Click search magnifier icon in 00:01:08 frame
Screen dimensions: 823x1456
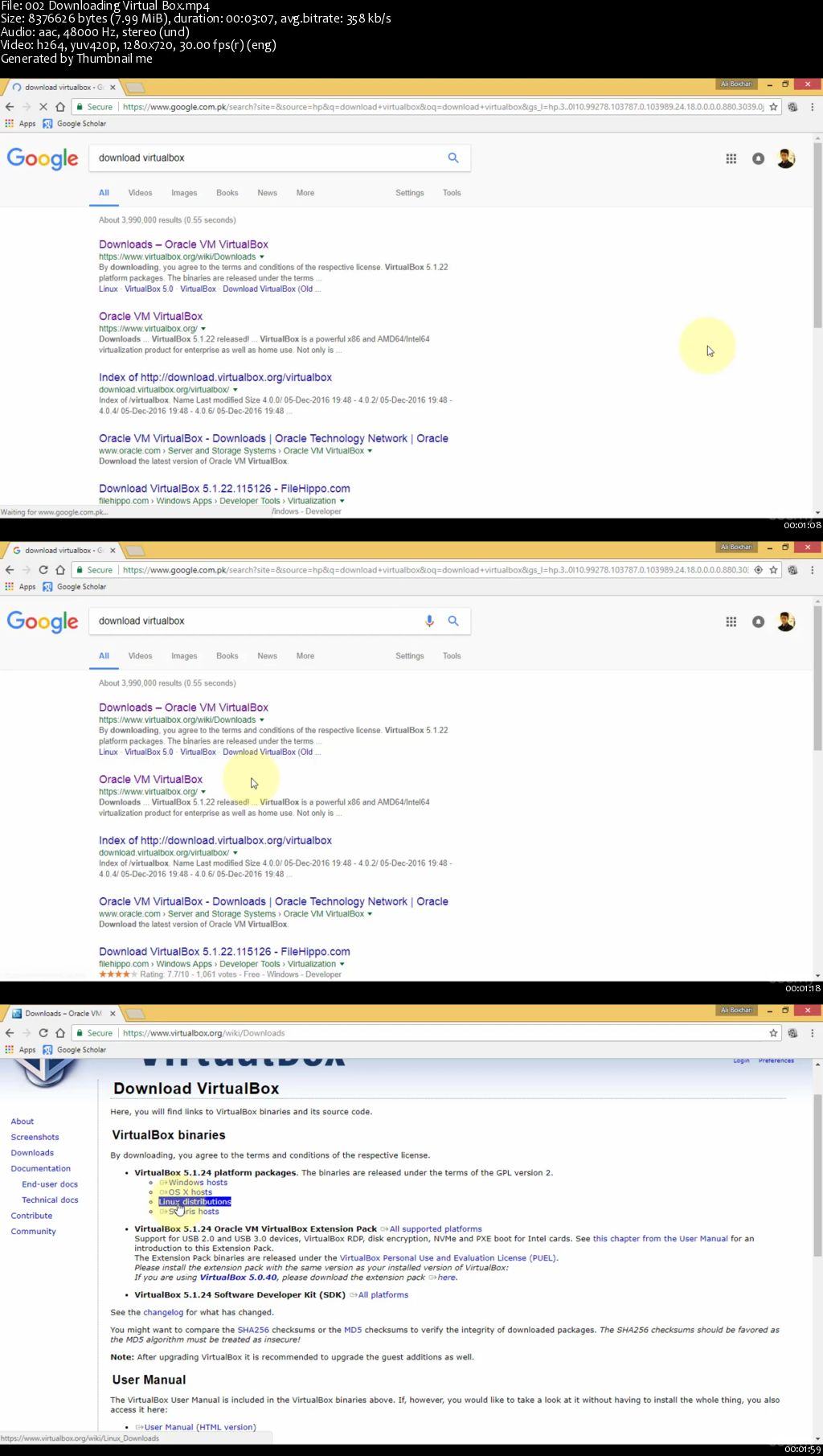pos(453,158)
